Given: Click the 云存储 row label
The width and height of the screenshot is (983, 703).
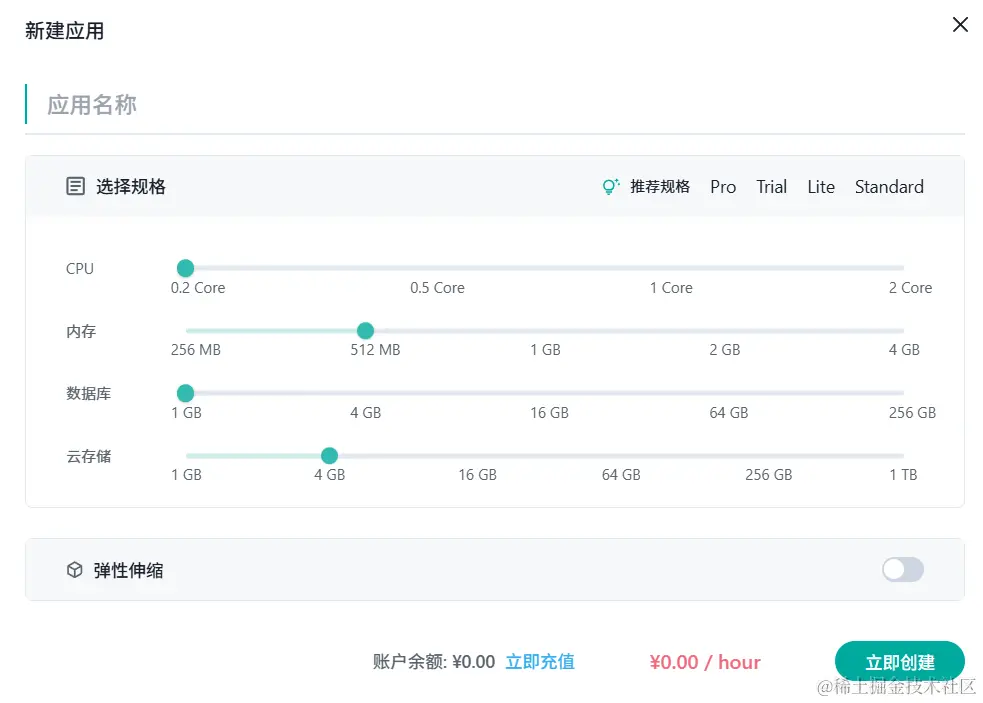Looking at the screenshot, I should pyautogui.click(x=88, y=457).
